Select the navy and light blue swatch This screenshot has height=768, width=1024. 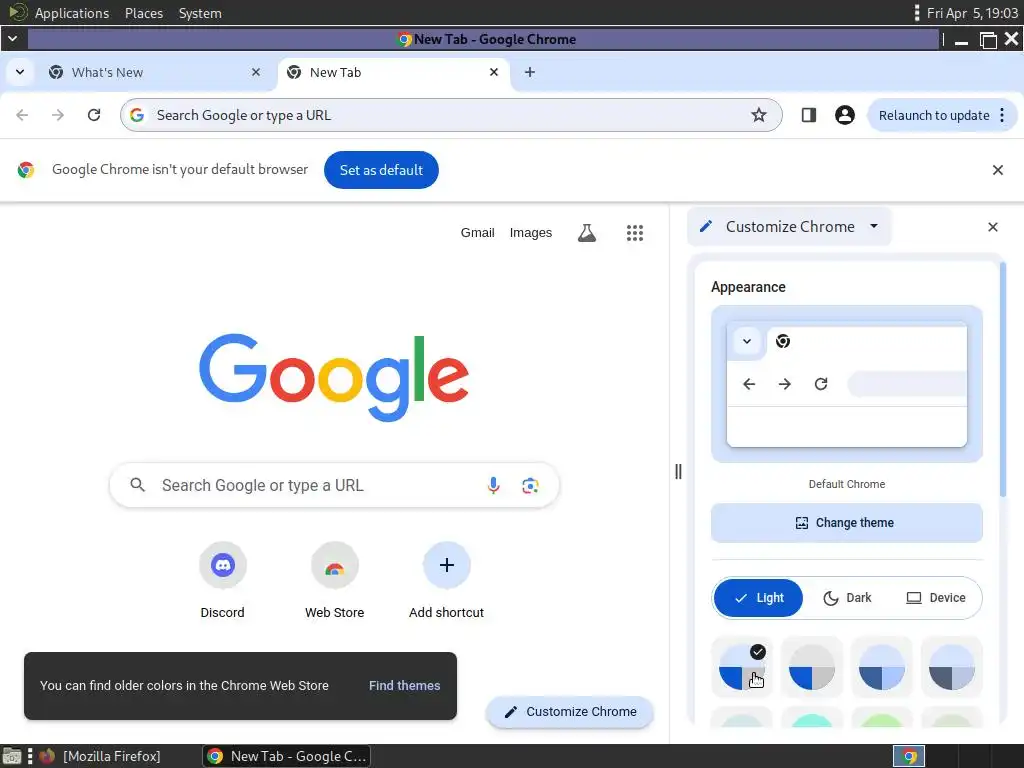pos(882,667)
